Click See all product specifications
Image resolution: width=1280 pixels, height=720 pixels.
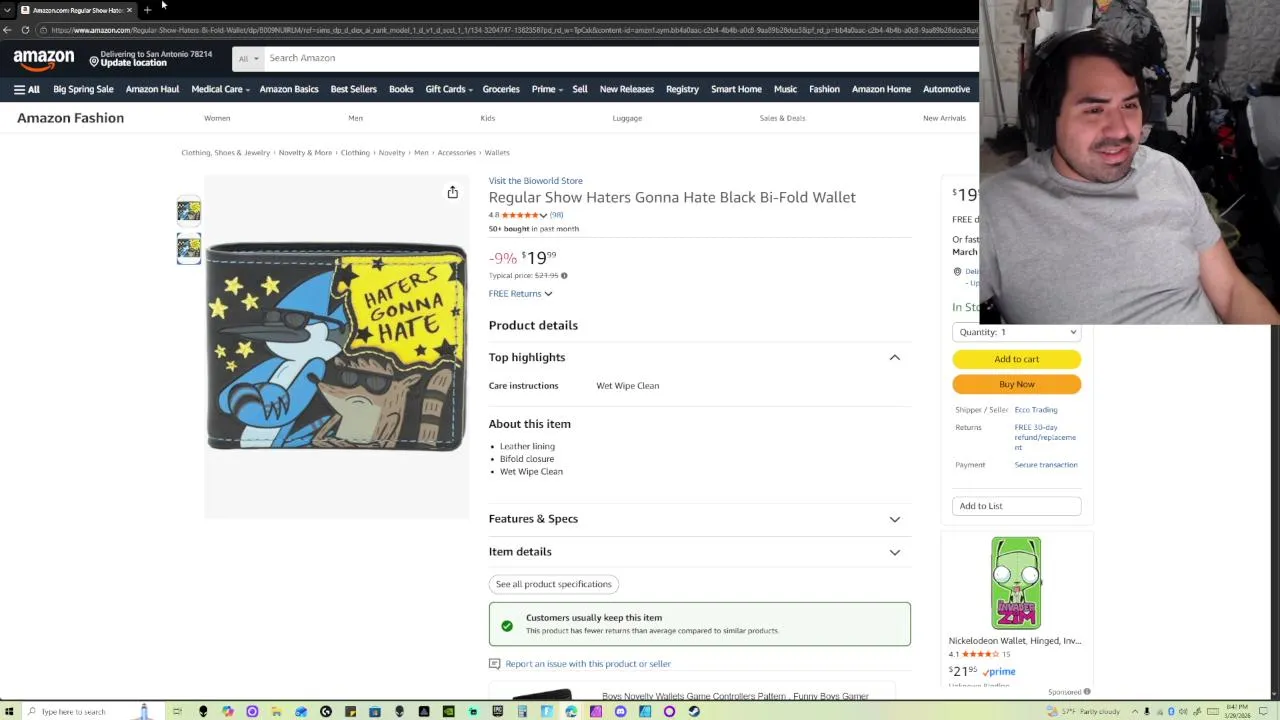pos(553,584)
